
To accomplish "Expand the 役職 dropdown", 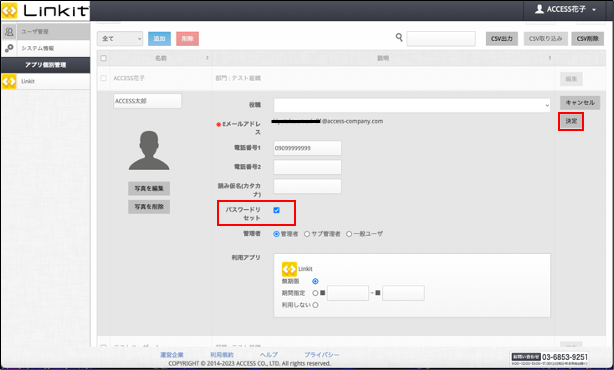I will (412, 105).
